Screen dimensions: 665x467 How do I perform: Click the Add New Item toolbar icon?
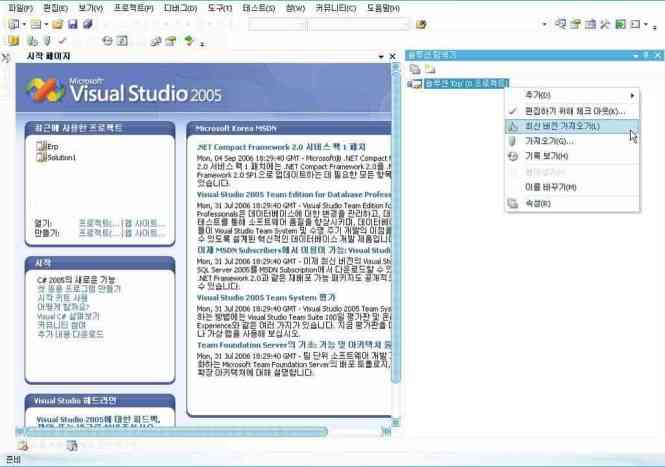point(36,24)
